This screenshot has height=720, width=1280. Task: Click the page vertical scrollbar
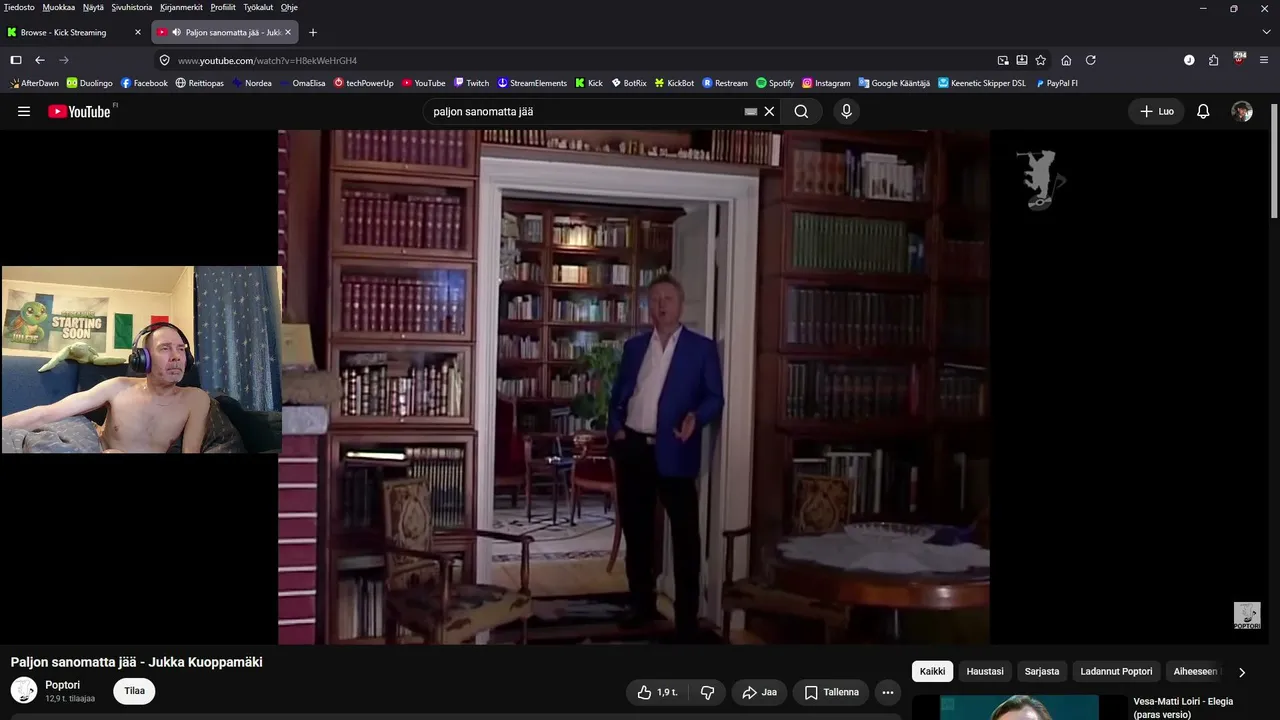click(x=1274, y=160)
